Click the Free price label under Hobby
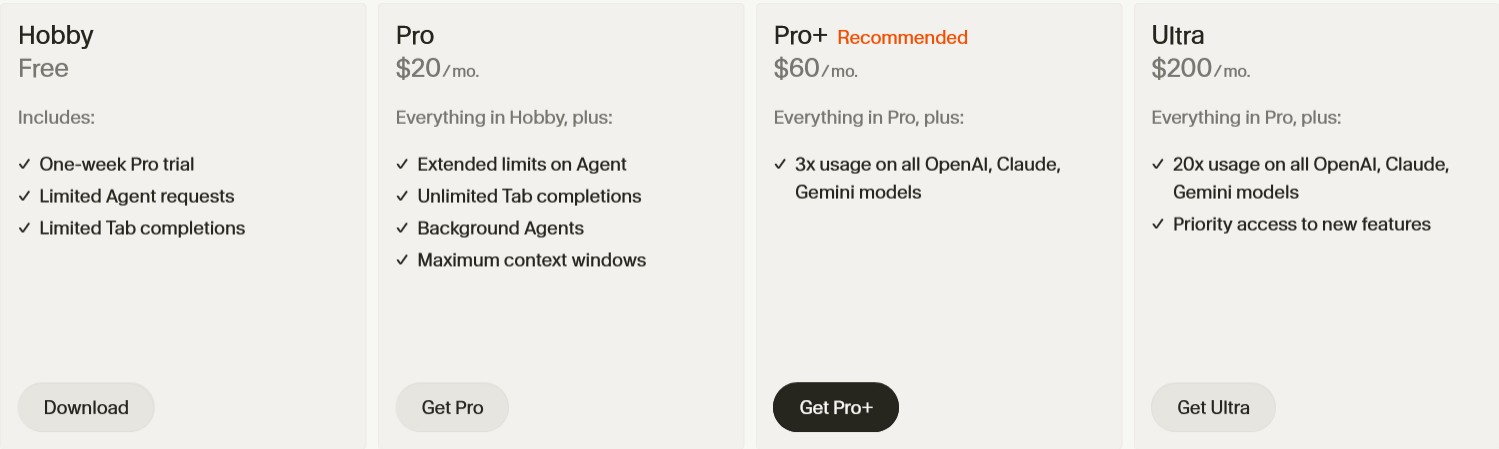 point(43,69)
